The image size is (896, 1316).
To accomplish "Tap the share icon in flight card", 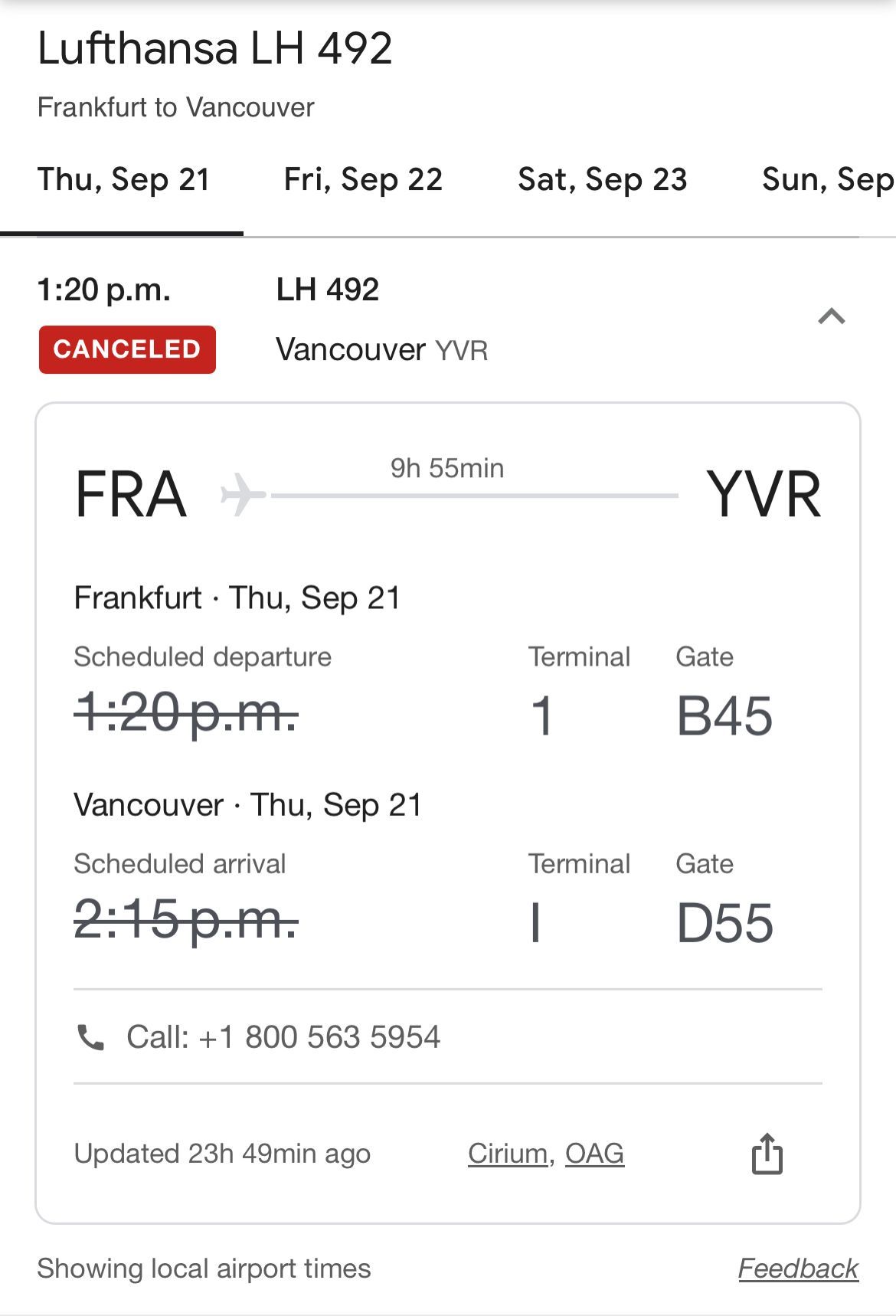I will [767, 1153].
